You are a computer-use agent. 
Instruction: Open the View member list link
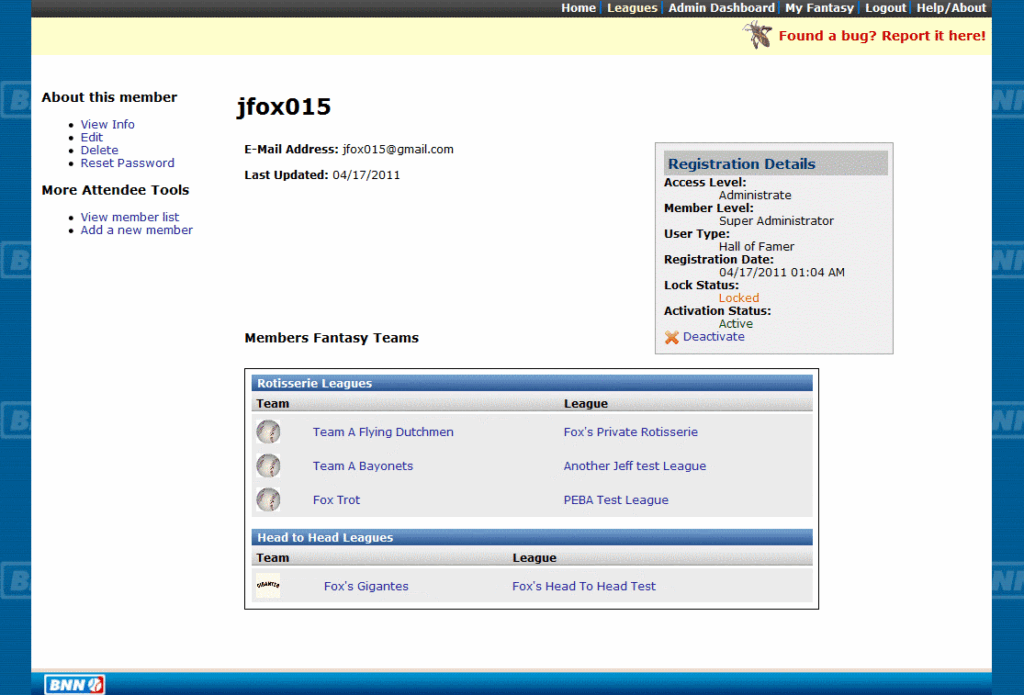130,217
